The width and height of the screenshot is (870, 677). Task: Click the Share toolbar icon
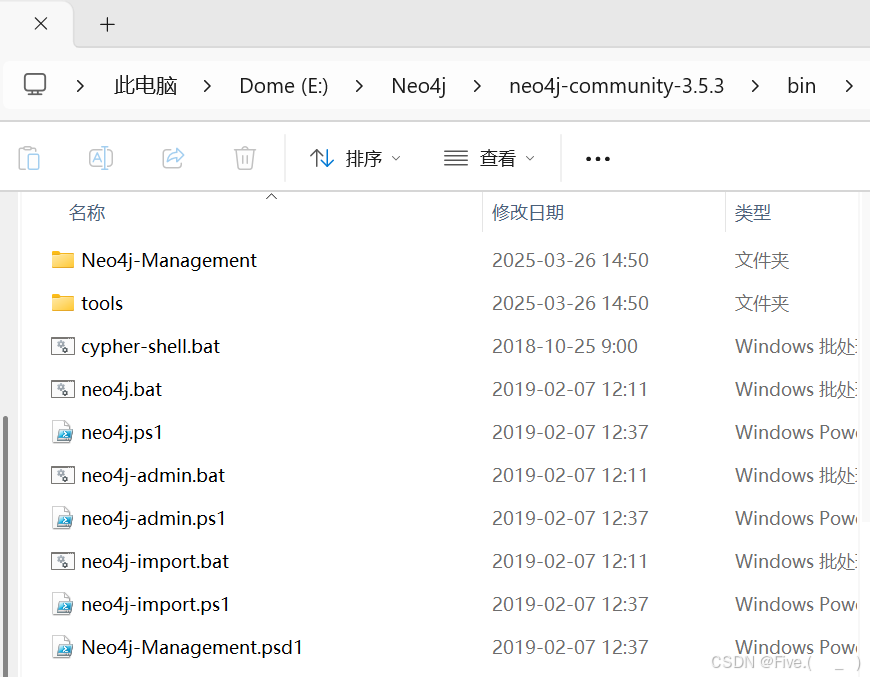pyautogui.click(x=173, y=158)
